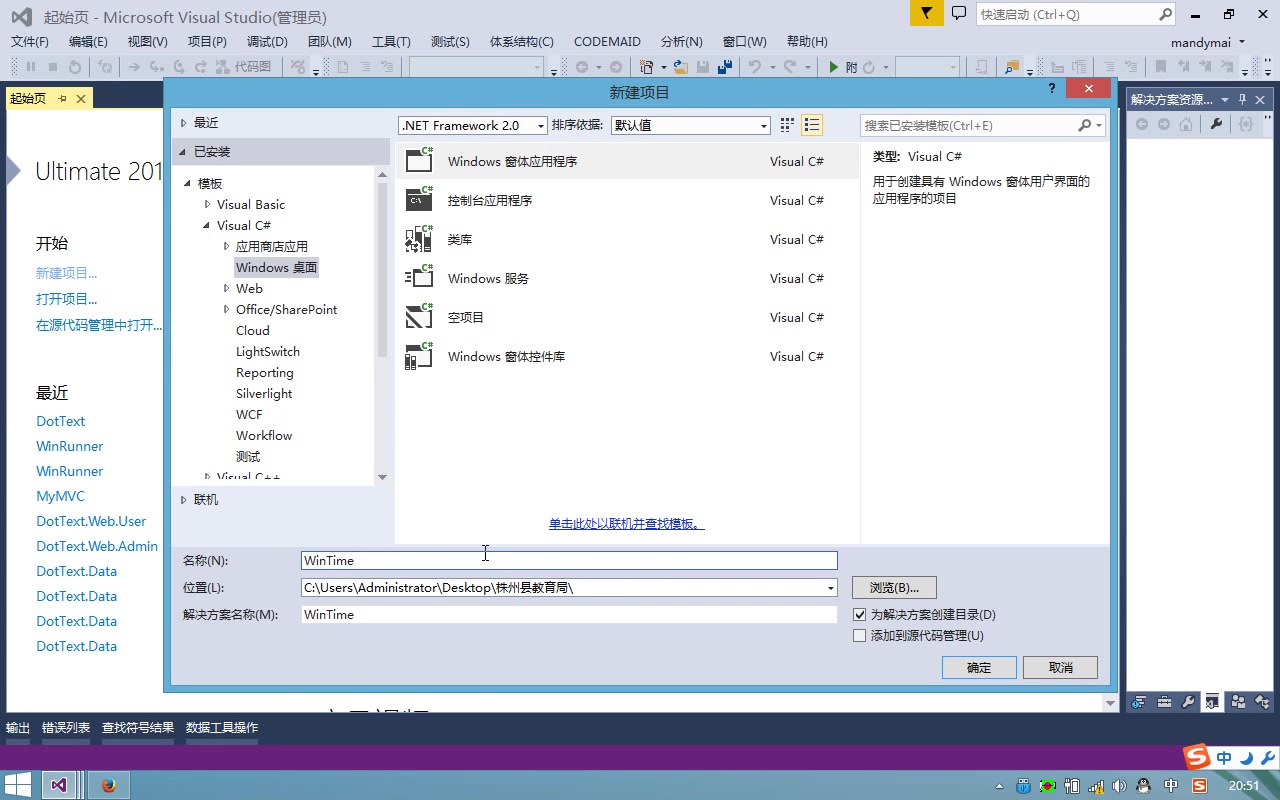The width and height of the screenshot is (1280, 800).
Task: Switch to the 输出 tab
Action: click(18, 727)
